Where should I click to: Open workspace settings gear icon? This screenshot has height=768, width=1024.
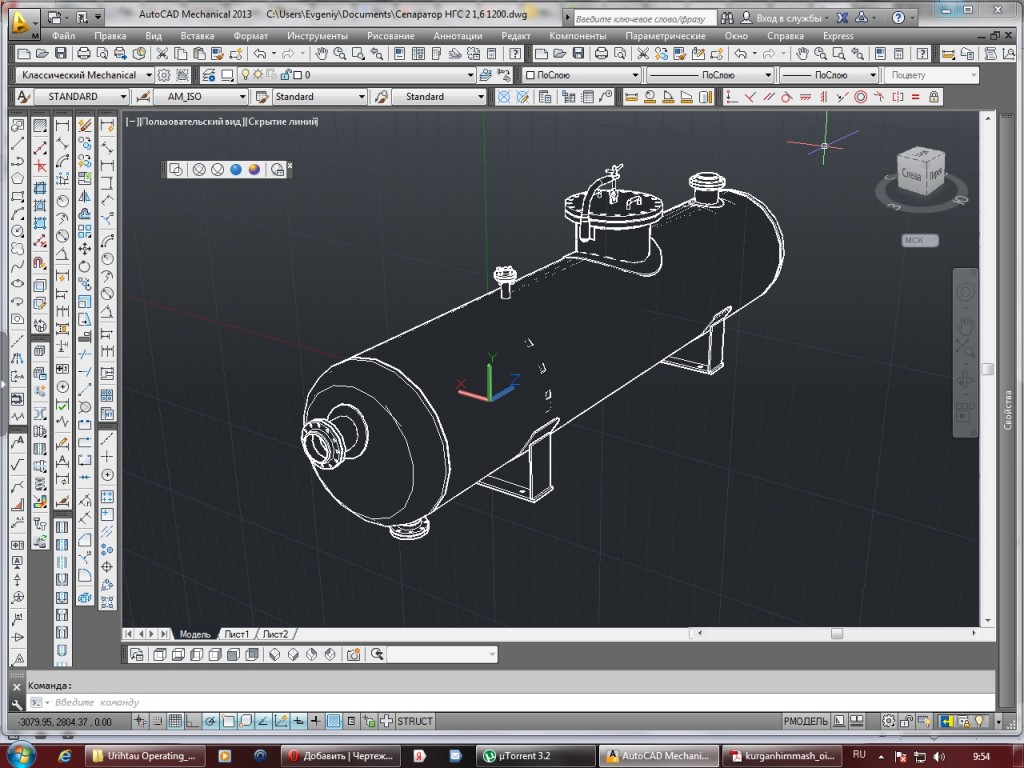(164, 75)
